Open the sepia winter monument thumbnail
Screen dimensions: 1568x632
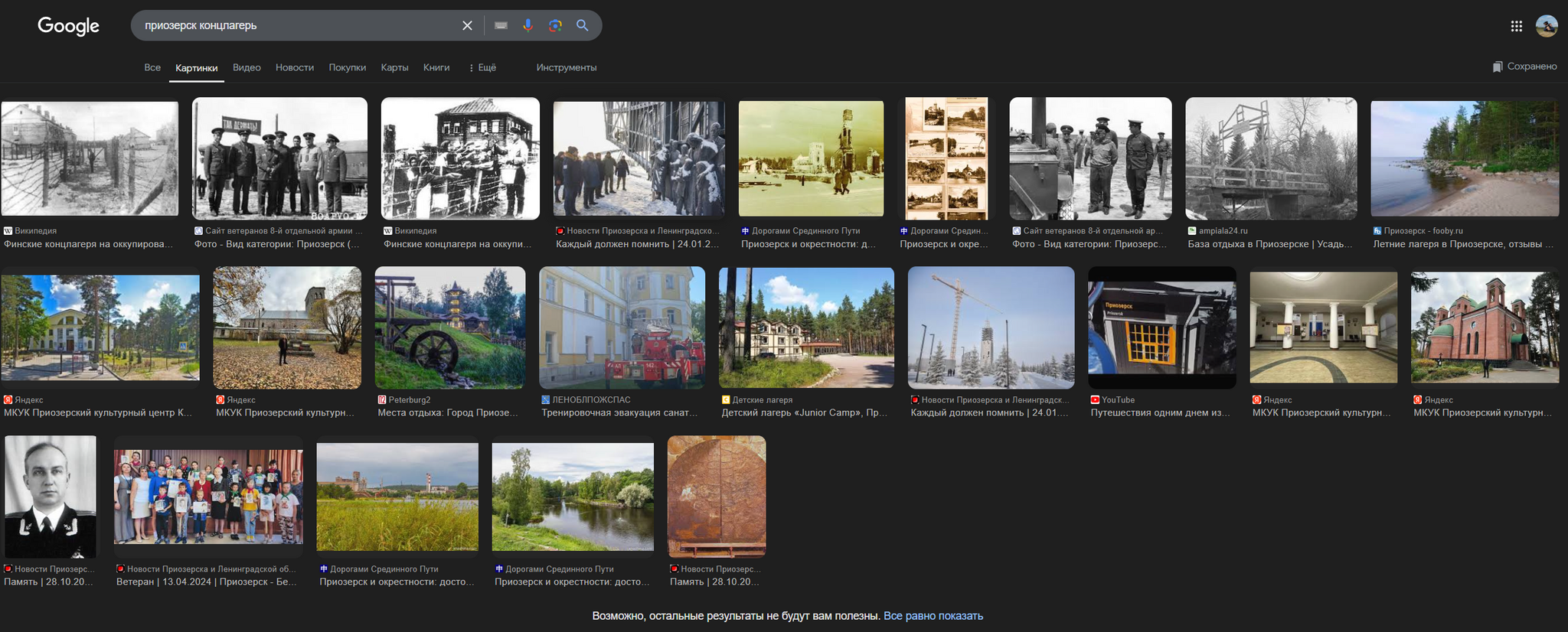811,158
